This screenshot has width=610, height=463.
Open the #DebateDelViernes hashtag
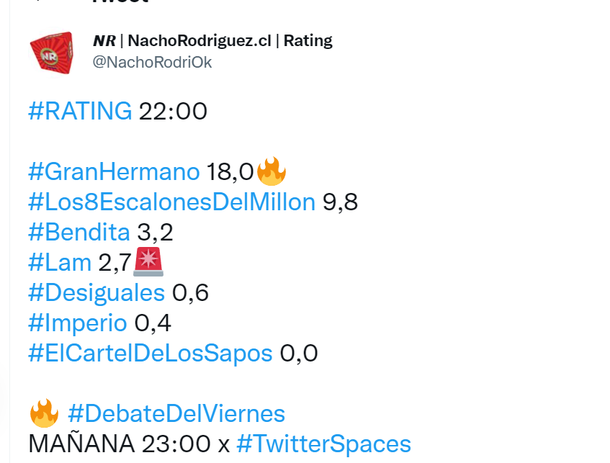coord(177,414)
